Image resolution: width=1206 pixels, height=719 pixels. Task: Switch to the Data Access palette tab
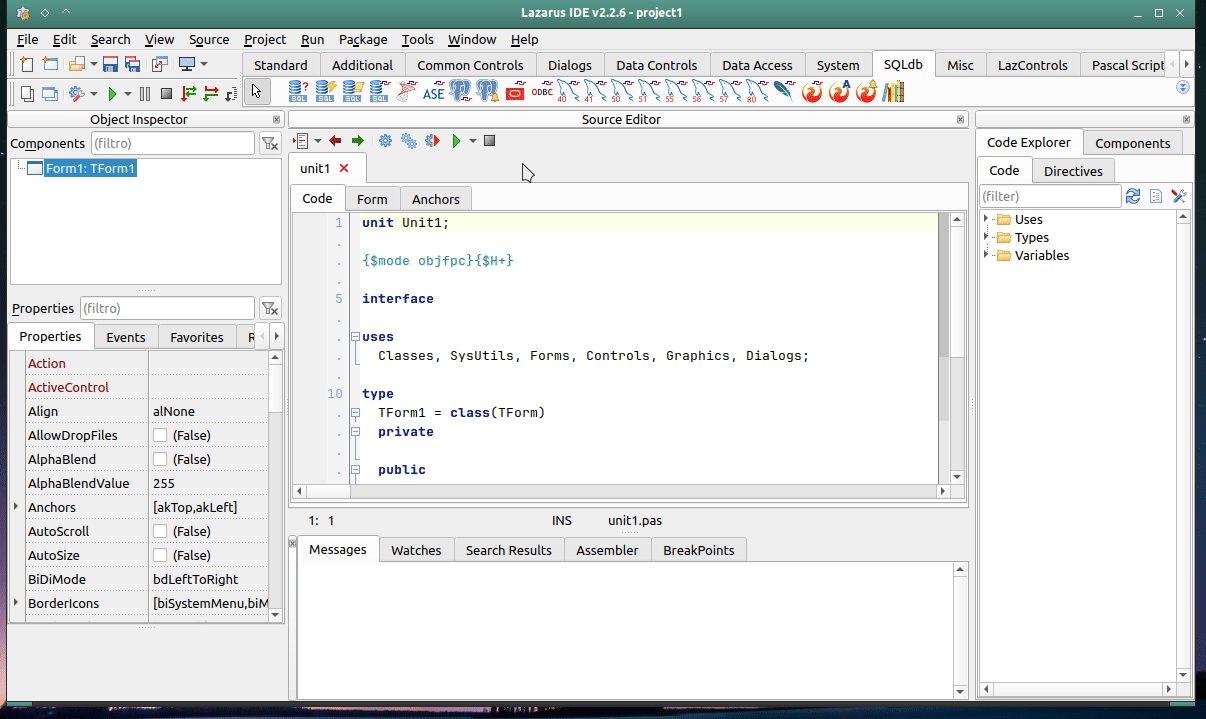click(x=757, y=65)
